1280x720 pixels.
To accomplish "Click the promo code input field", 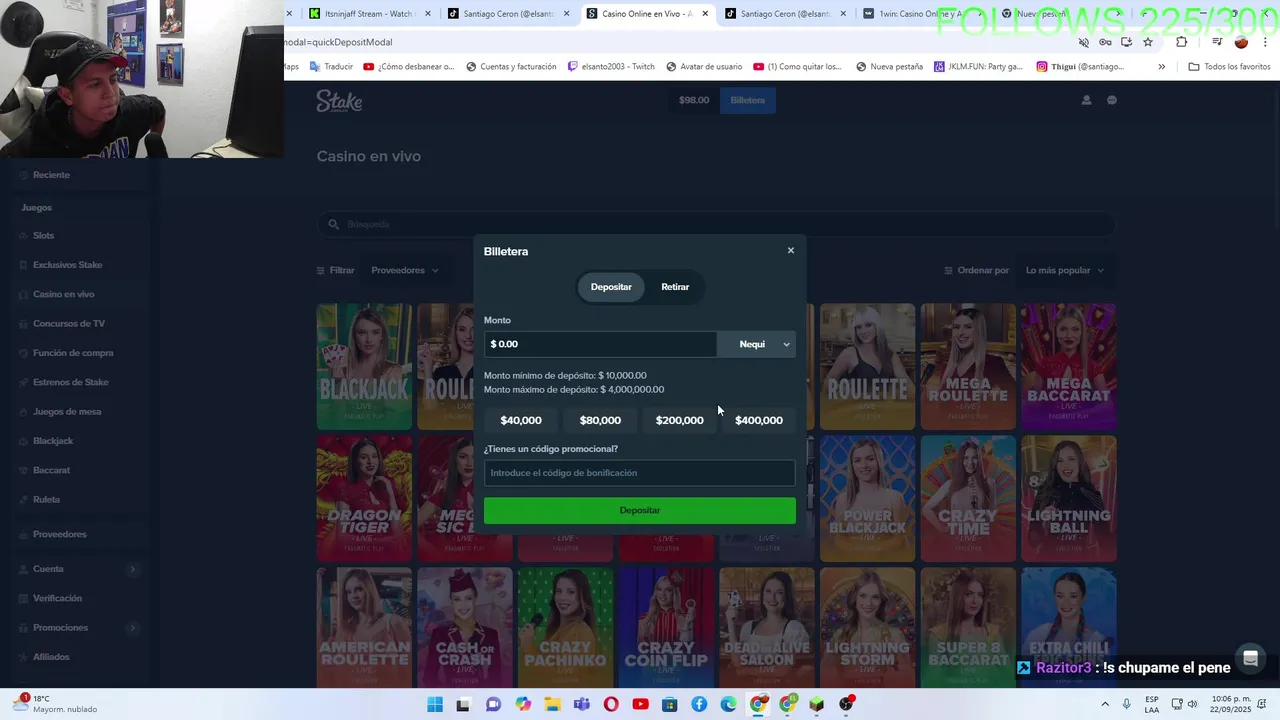I will coord(640,473).
